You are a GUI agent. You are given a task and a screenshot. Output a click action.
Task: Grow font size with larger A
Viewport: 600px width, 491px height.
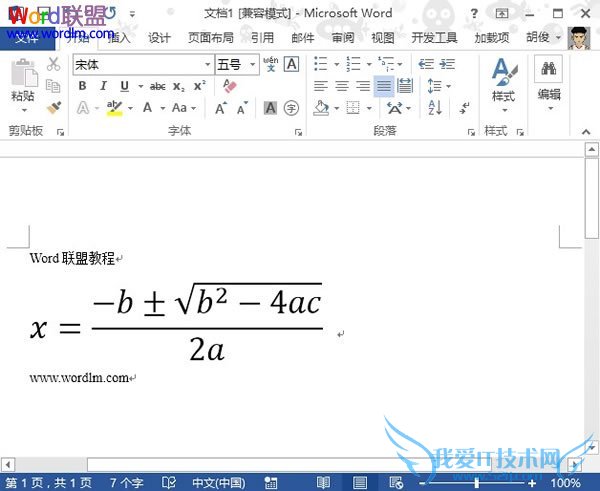[x=221, y=108]
